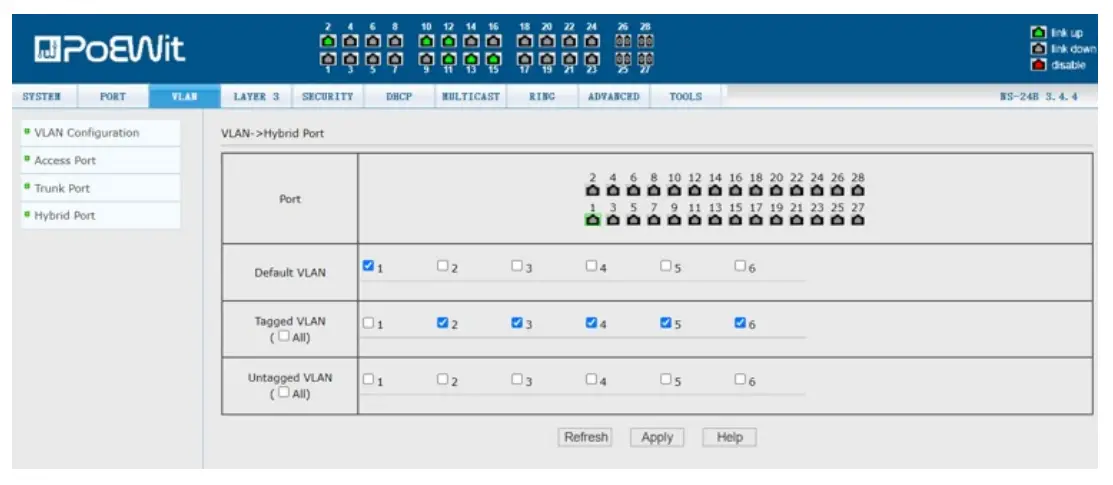The height and width of the screenshot is (485, 1113).
Task: Go to VLAN Configuration sidebar item
Action: pyautogui.click(x=86, y=132)
